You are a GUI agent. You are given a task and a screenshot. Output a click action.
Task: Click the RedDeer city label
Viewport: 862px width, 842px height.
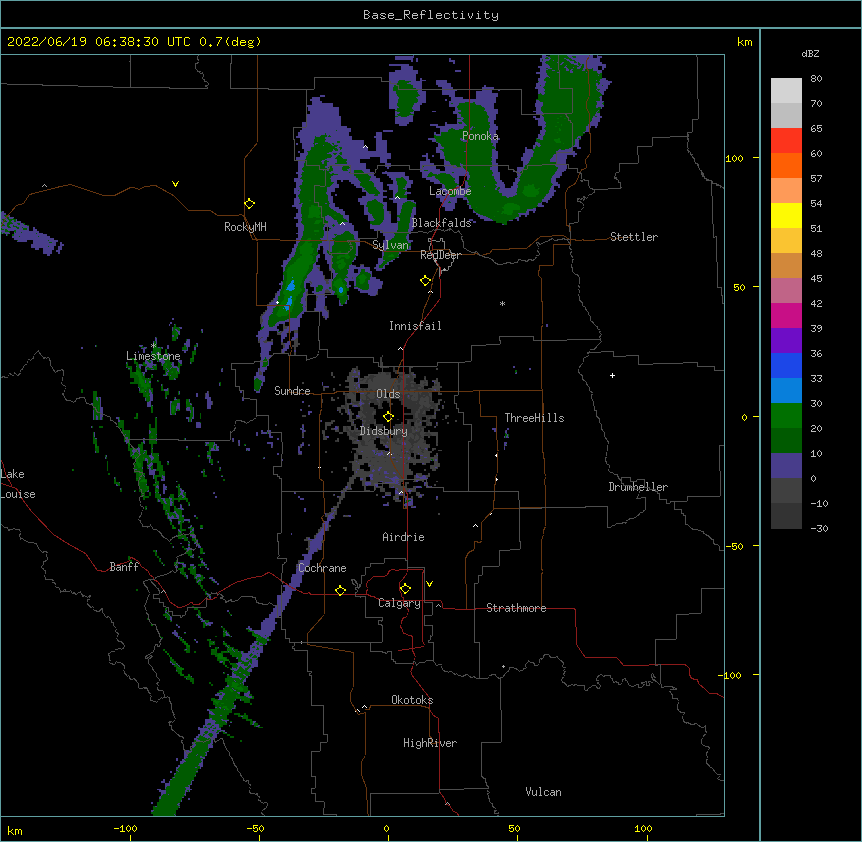pyautogui.click(x=440, y=255)
